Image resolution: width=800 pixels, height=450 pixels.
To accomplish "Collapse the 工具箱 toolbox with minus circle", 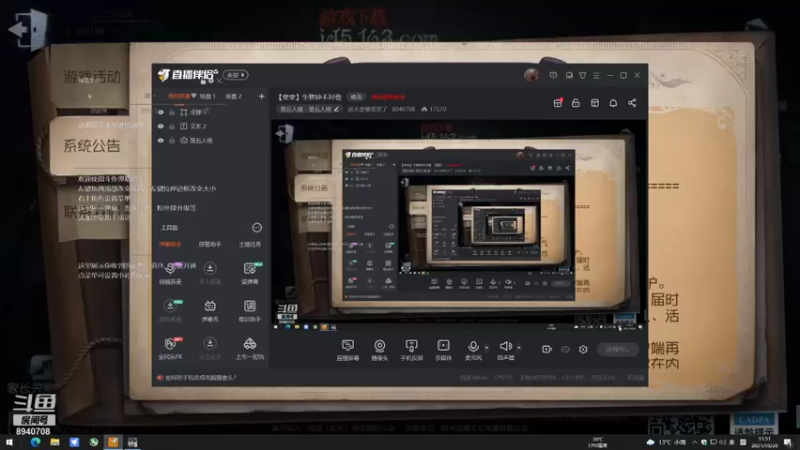I will [x=257, y=228].
